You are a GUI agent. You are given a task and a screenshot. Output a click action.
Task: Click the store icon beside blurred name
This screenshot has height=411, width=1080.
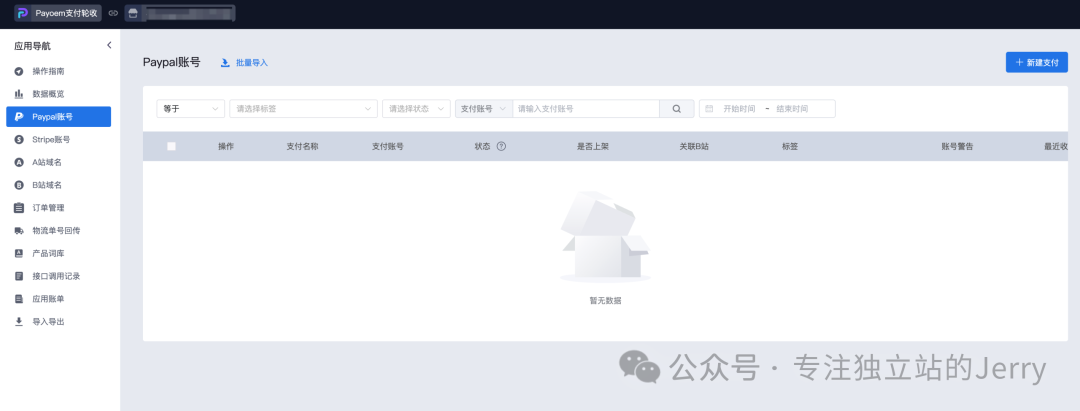pos(132,12)
